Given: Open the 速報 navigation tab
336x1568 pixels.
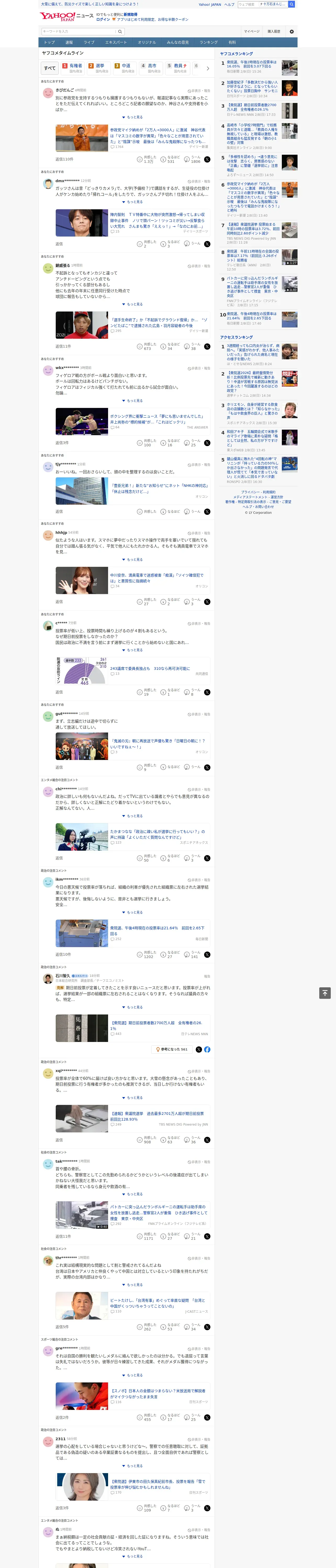Looking at the screenshot, I should coord(69,43).
